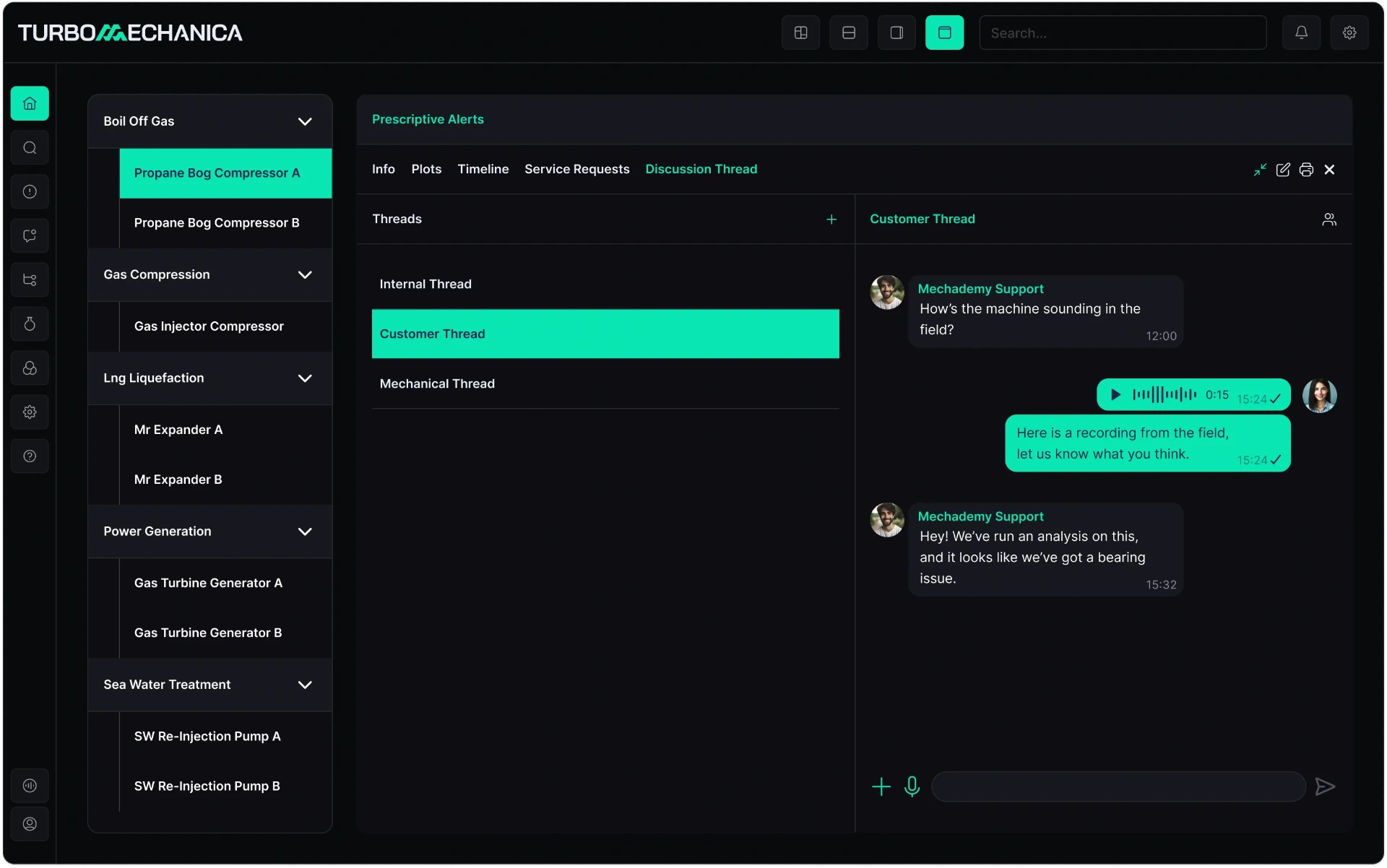
Task: Open the sidebar settings gear icon
Action: [30, 412]
